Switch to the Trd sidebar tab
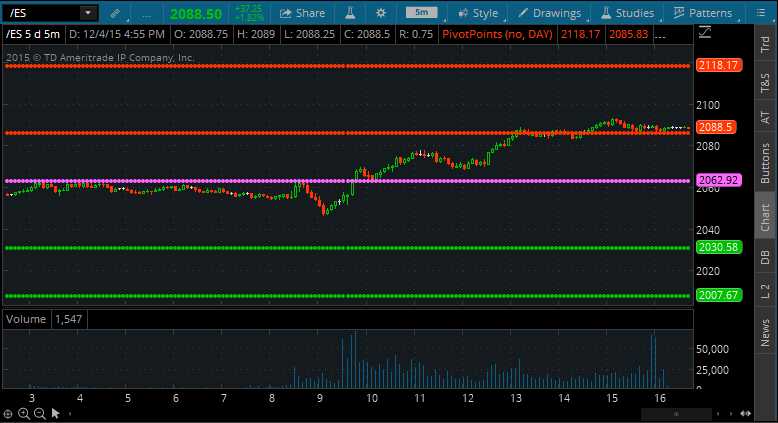The width and height of the screenshot is (778, 423). 765,43
